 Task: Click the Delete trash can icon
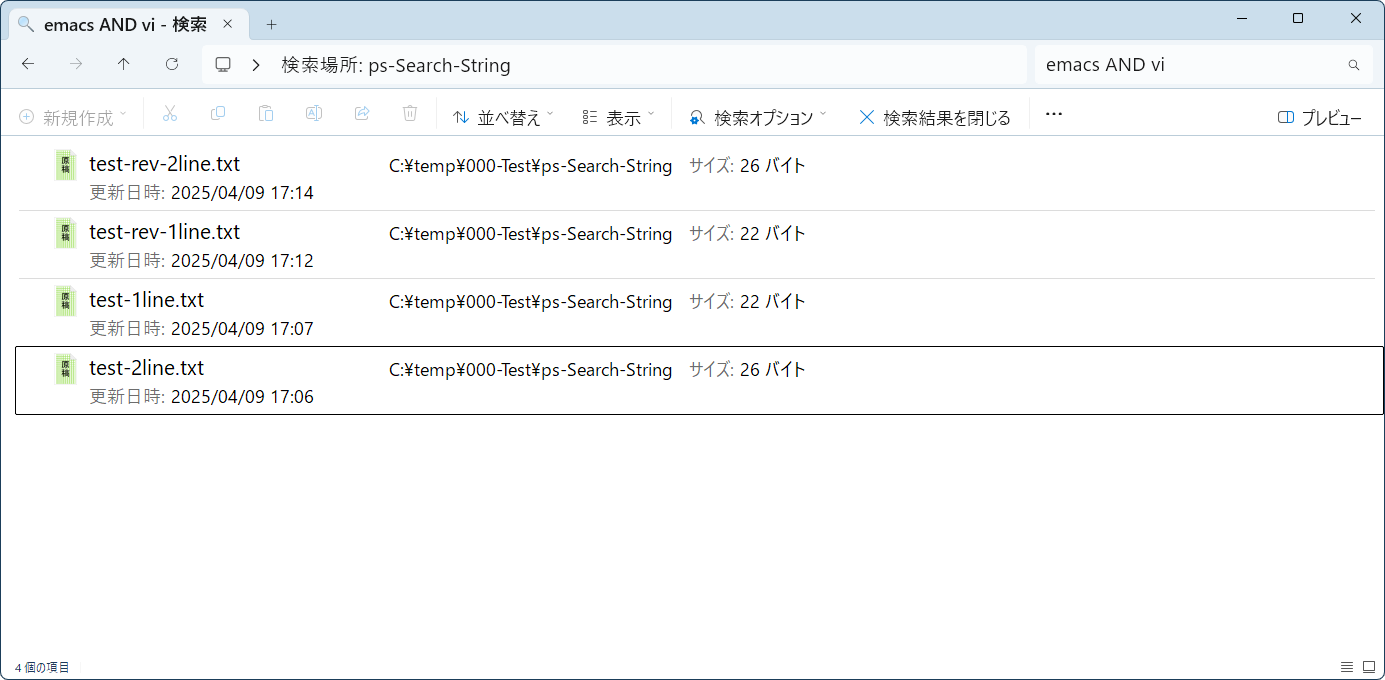click(x=410, y=114)
